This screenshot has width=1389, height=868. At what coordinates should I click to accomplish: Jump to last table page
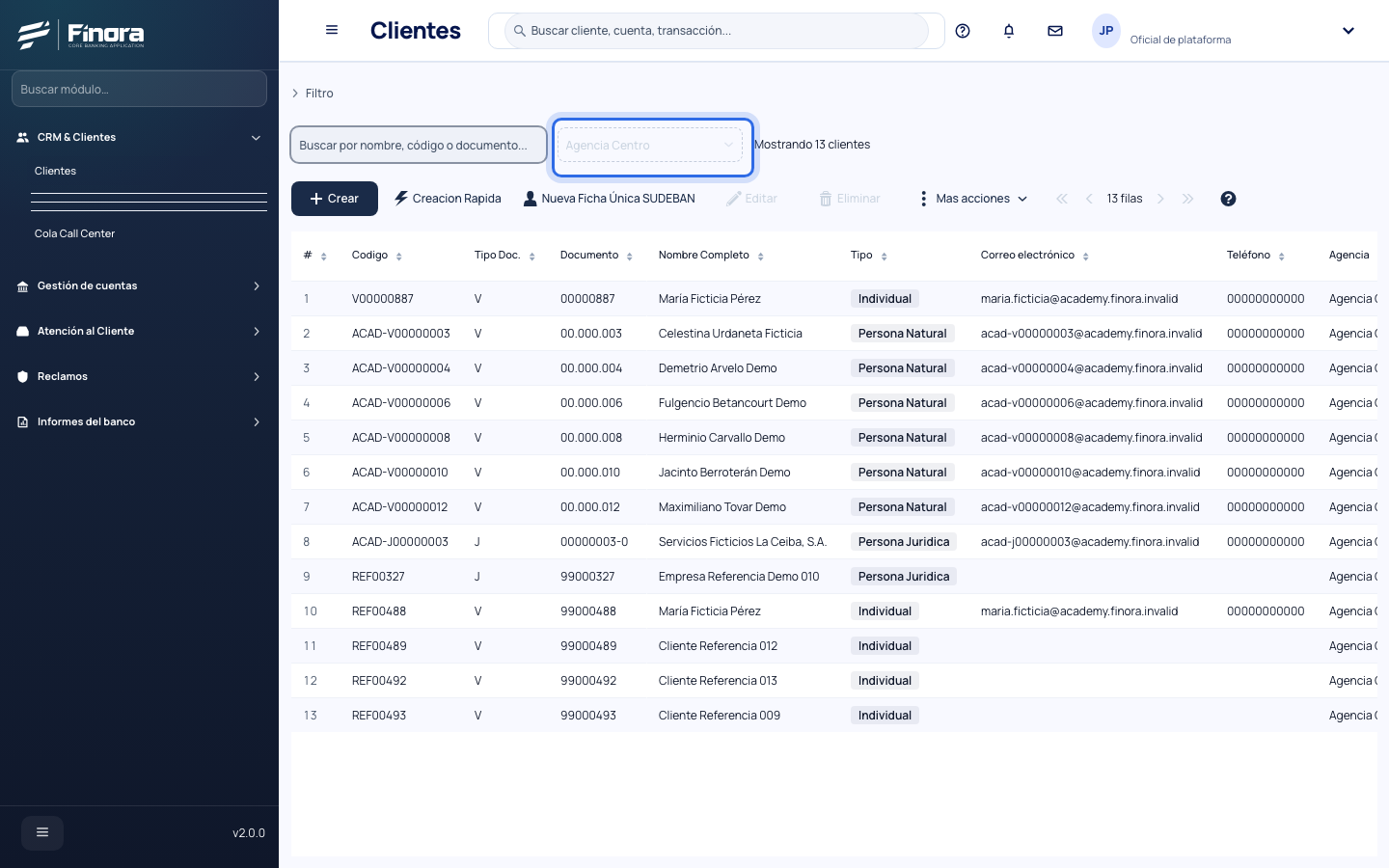pos(1187,199)
